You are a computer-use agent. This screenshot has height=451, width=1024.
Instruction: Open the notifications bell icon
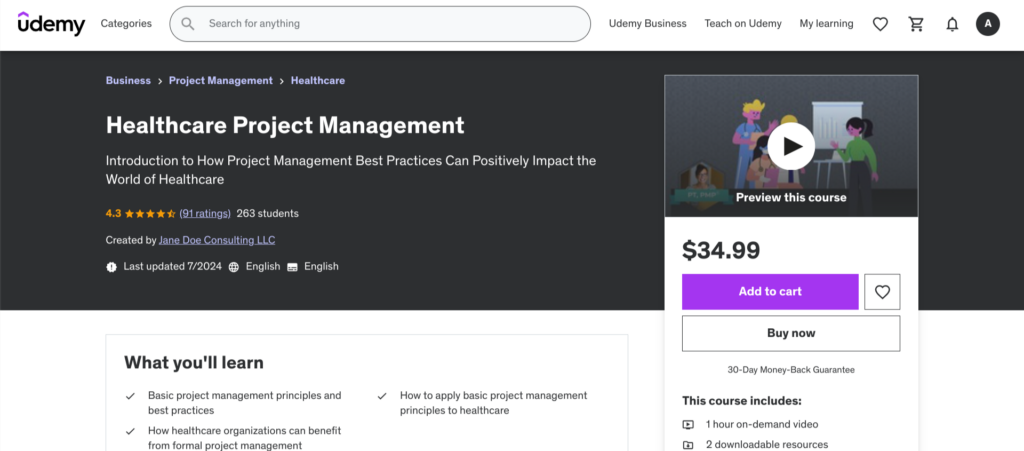952,24
